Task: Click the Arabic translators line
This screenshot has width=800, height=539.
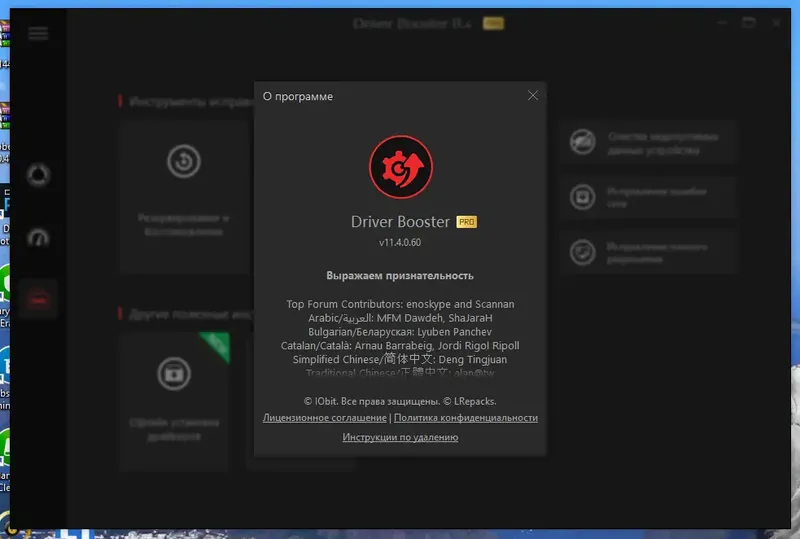Action: point(400,318)
